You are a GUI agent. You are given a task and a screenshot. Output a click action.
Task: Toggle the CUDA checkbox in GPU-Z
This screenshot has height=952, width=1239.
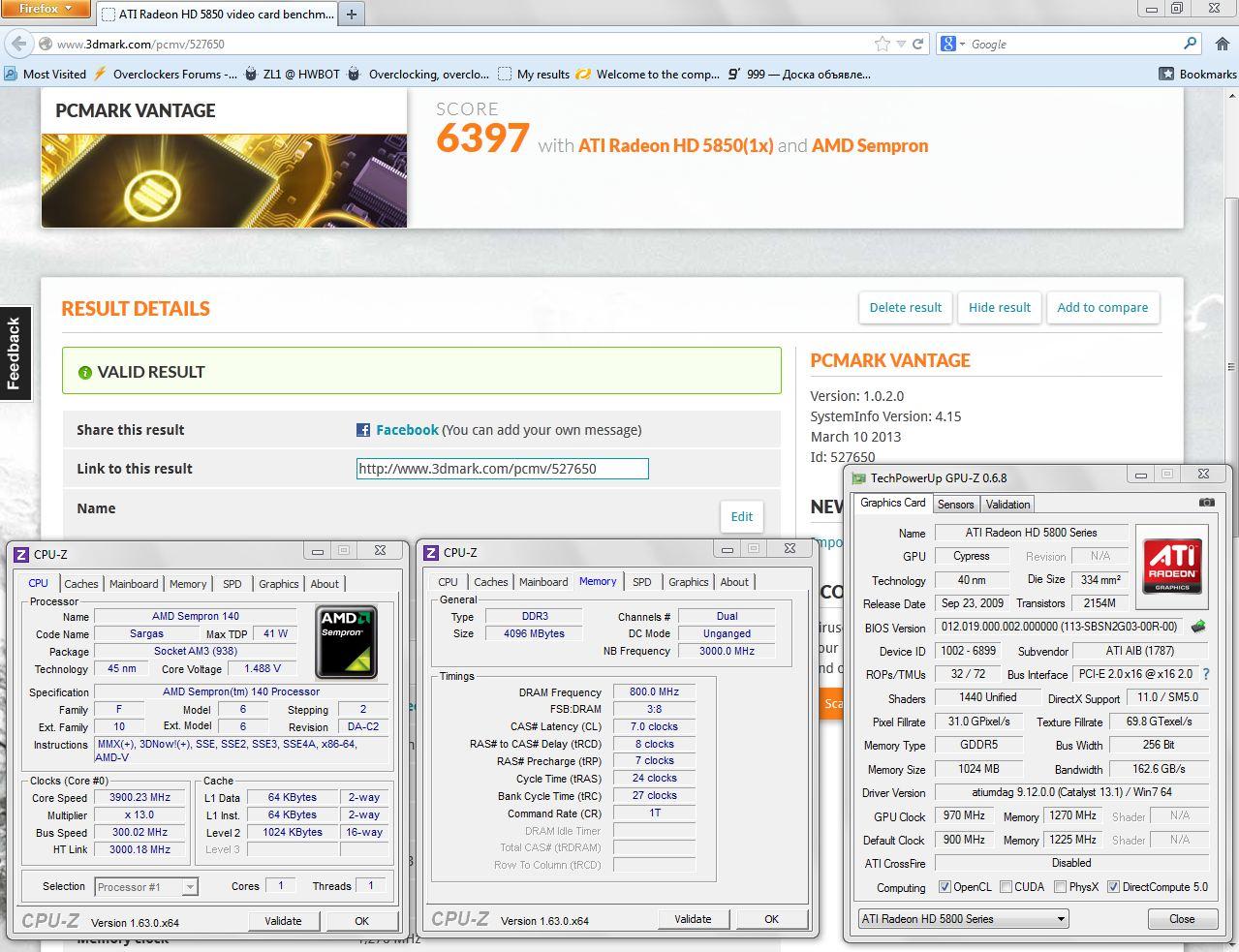click(x=1007, y=887)
